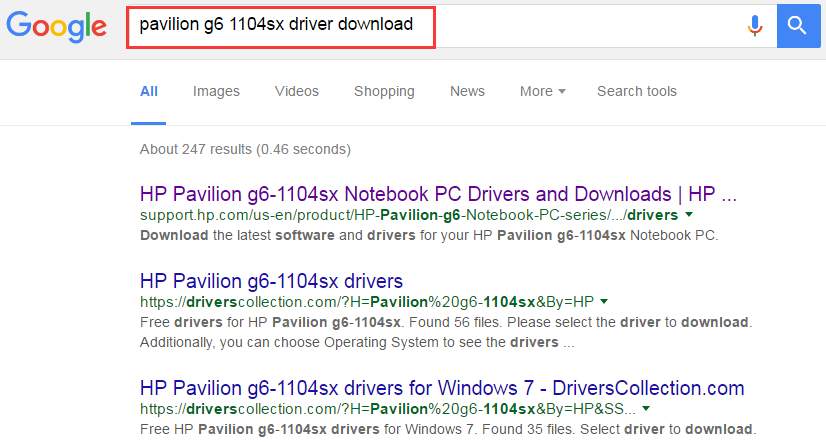Select the All tab

coord(149,92)
